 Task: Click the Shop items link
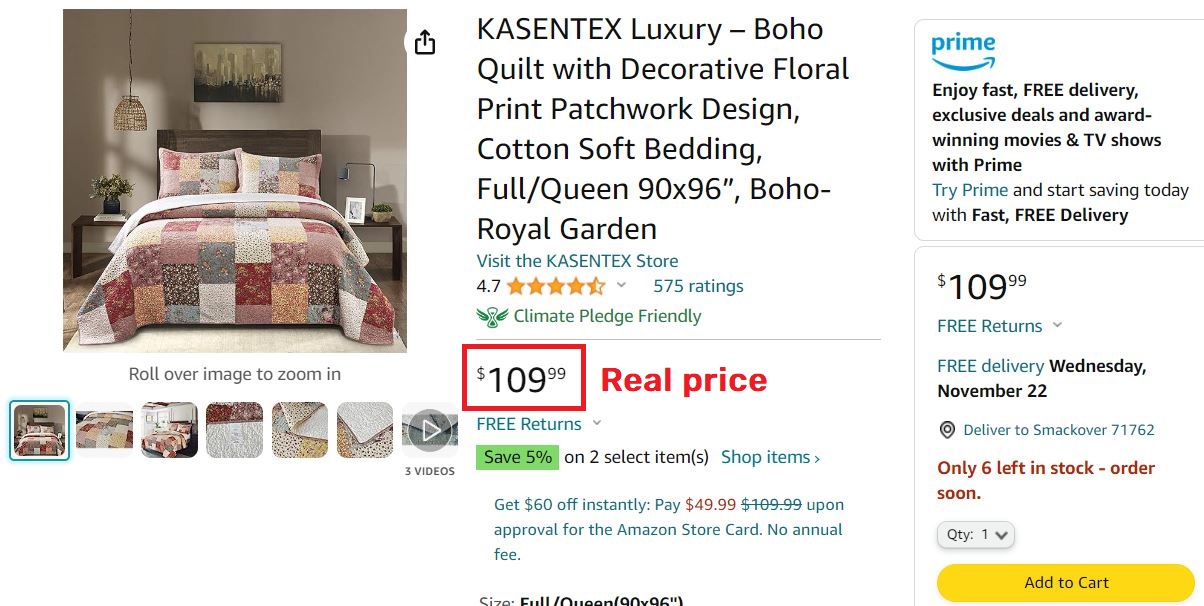tap(765, 457)
